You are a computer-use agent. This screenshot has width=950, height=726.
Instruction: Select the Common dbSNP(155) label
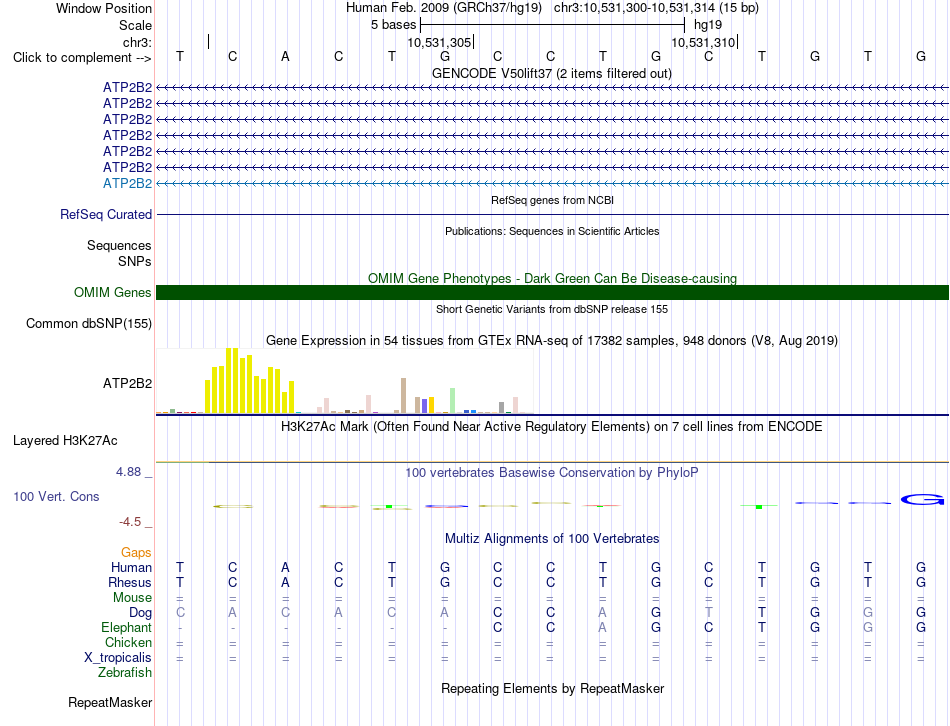pos(88,324)
